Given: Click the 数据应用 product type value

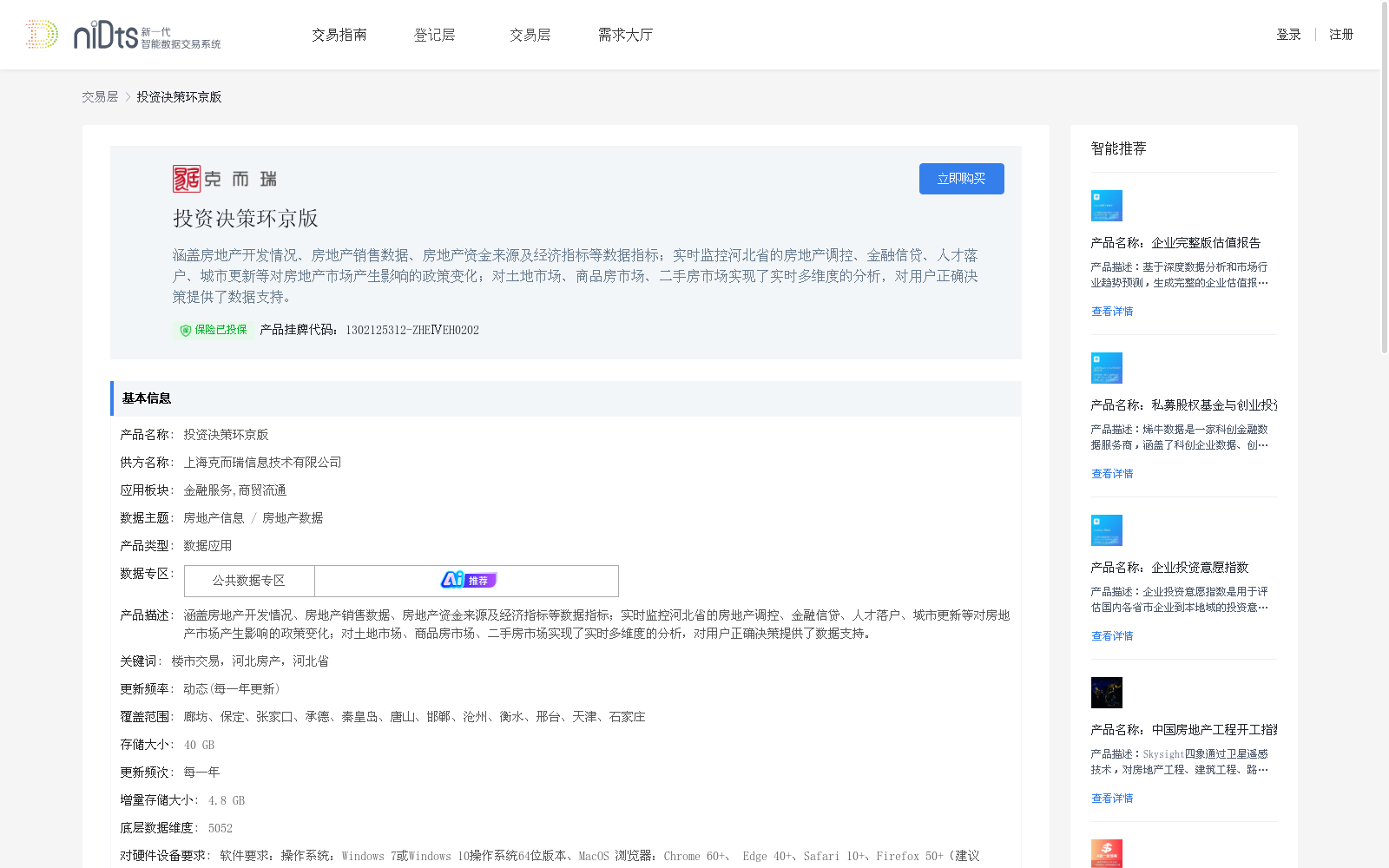Looking at the screenshot, I should (207, 546).
